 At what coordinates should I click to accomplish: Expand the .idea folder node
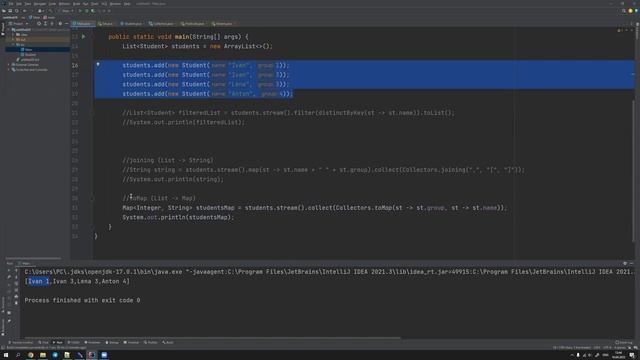pyautogui.click(x=13, y=35)
